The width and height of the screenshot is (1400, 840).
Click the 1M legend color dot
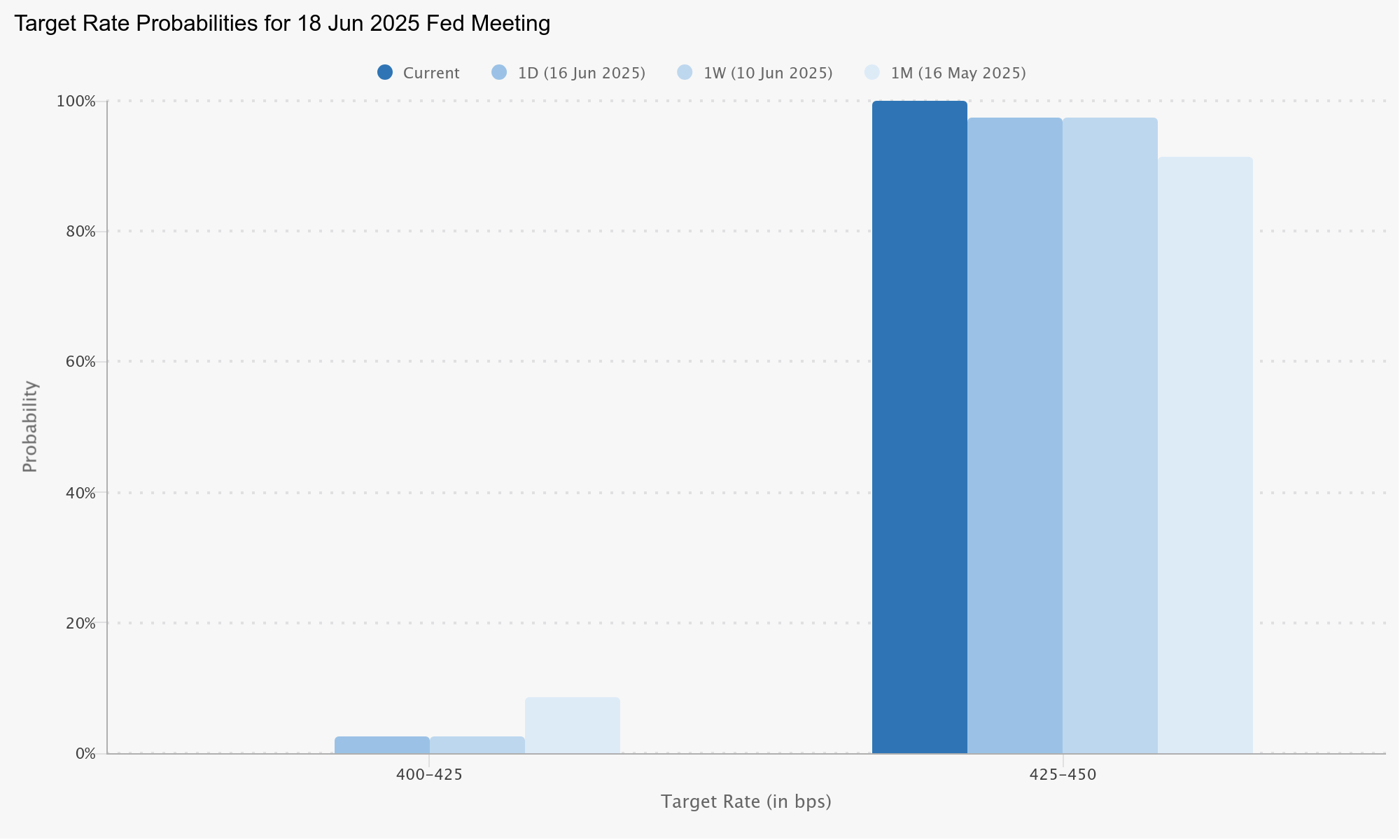pyautogui.click(x=871, y=72)
